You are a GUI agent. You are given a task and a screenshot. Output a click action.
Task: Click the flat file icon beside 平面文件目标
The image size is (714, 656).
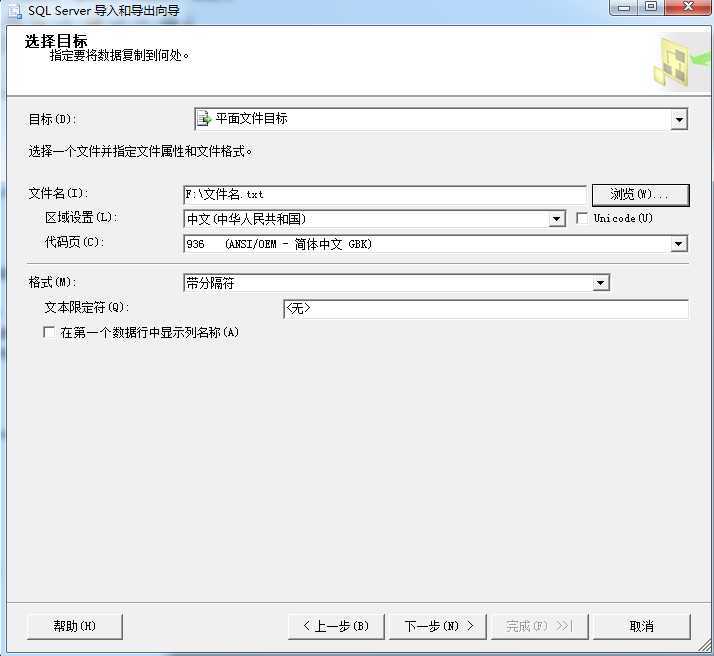(x=204, y=119)
